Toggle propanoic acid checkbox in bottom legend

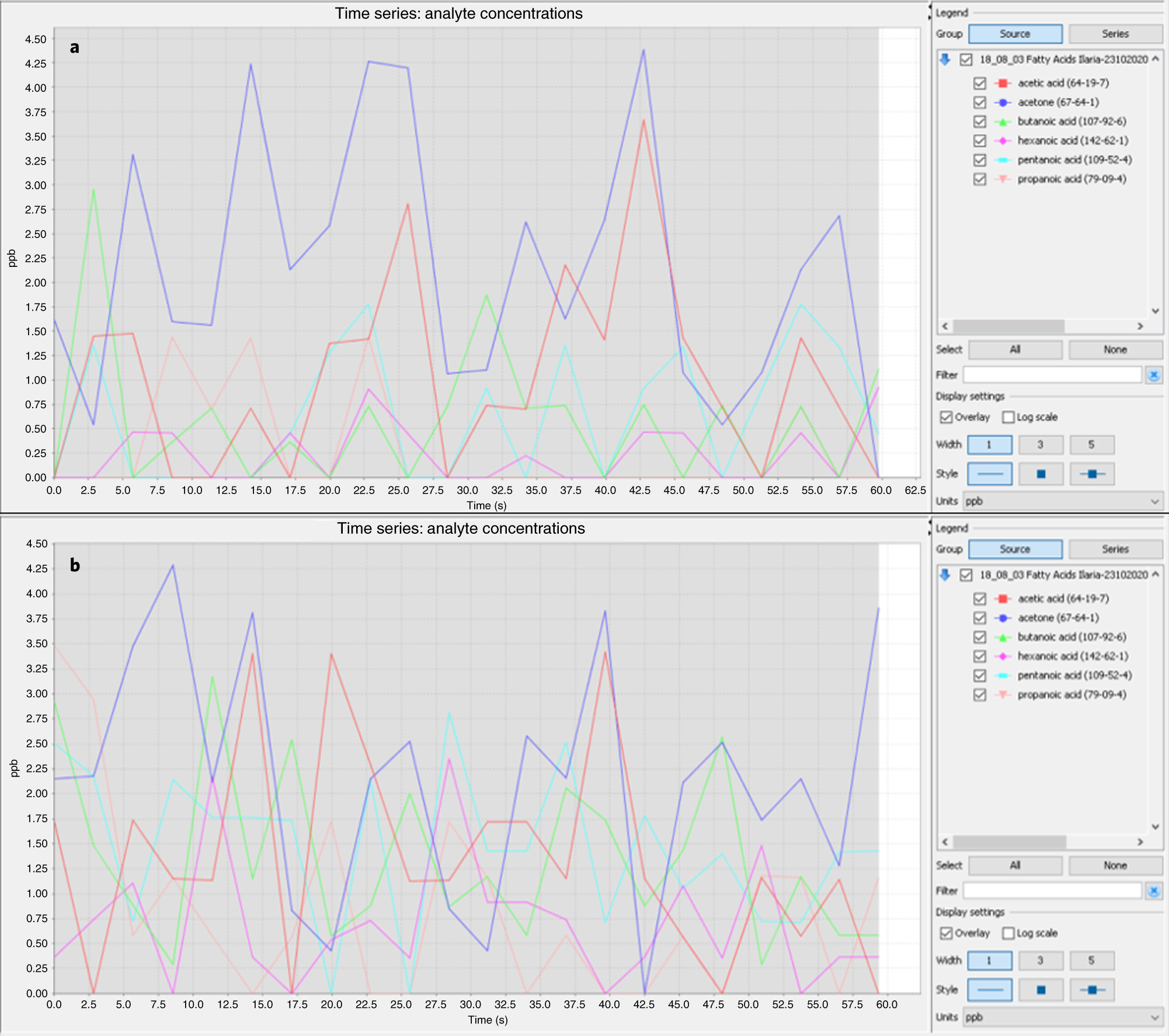pyautogui.click(x=980, y=695)
